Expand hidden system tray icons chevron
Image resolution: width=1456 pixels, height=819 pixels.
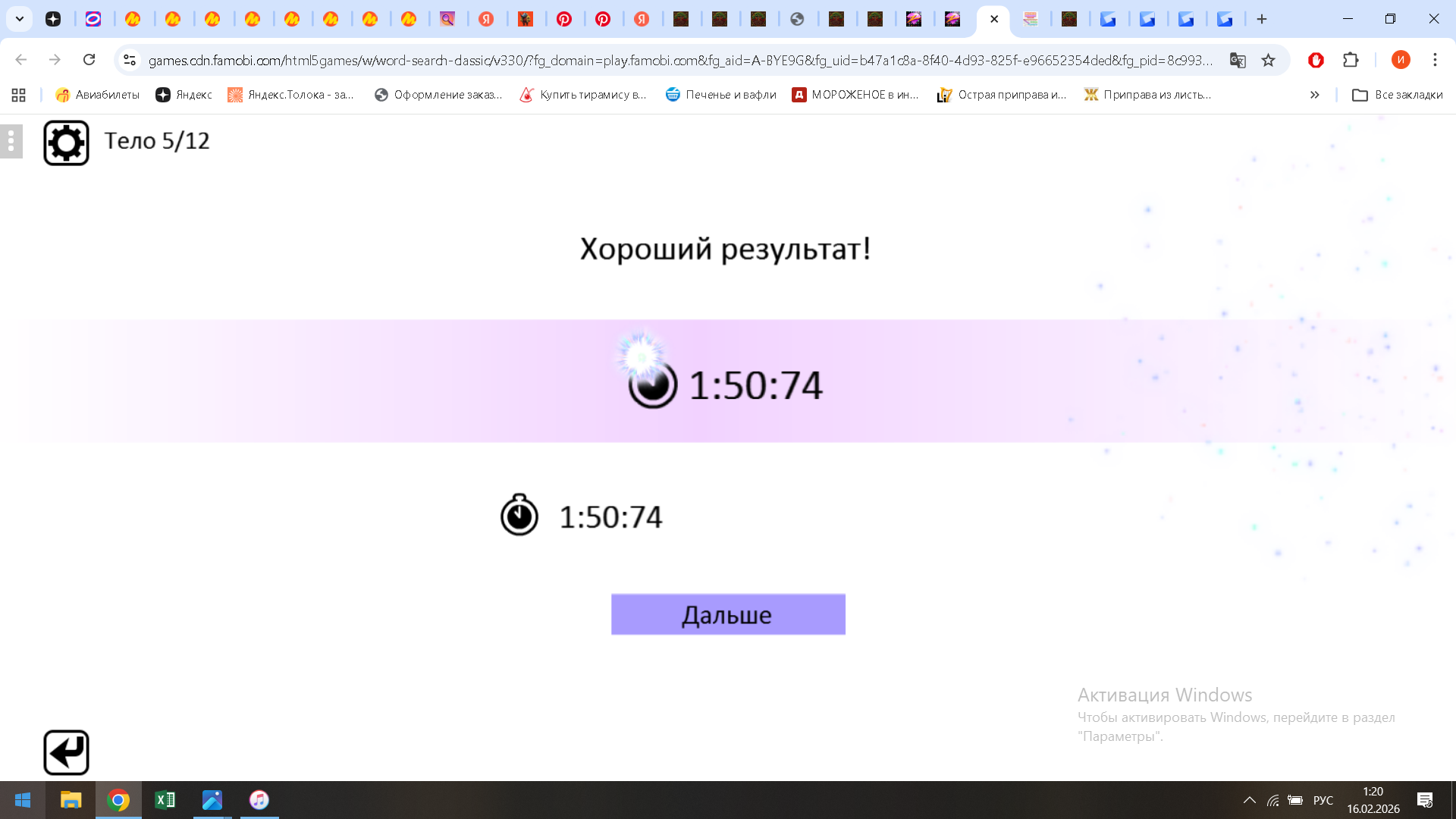coord(1250,800)
